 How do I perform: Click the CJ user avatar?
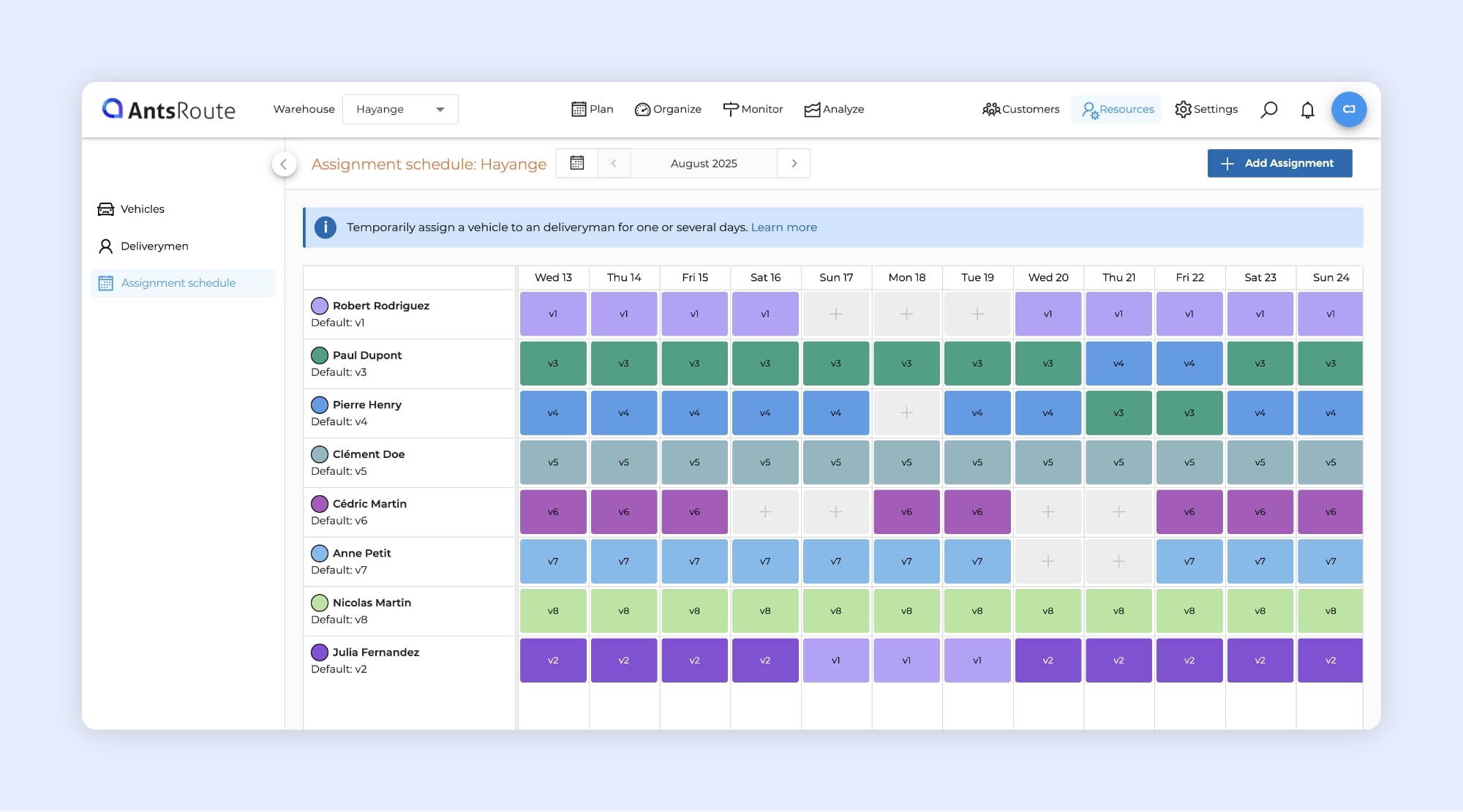1349,110
